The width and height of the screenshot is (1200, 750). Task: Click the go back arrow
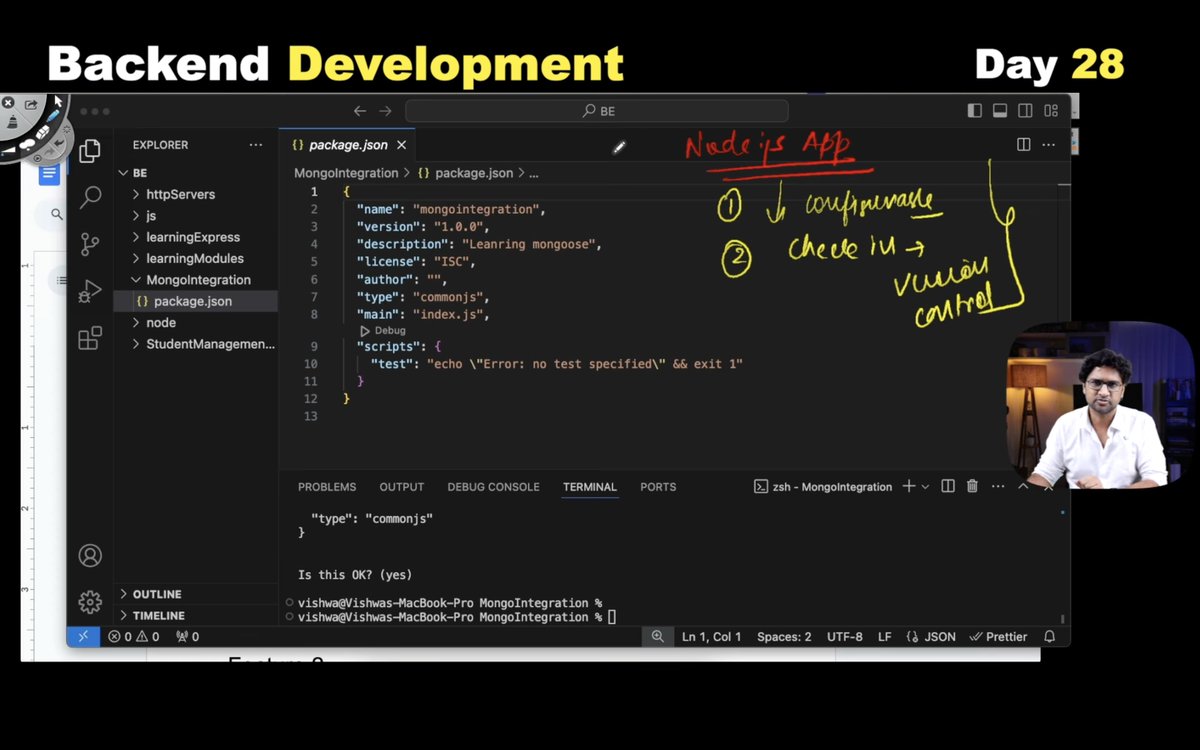click(360, 111)
